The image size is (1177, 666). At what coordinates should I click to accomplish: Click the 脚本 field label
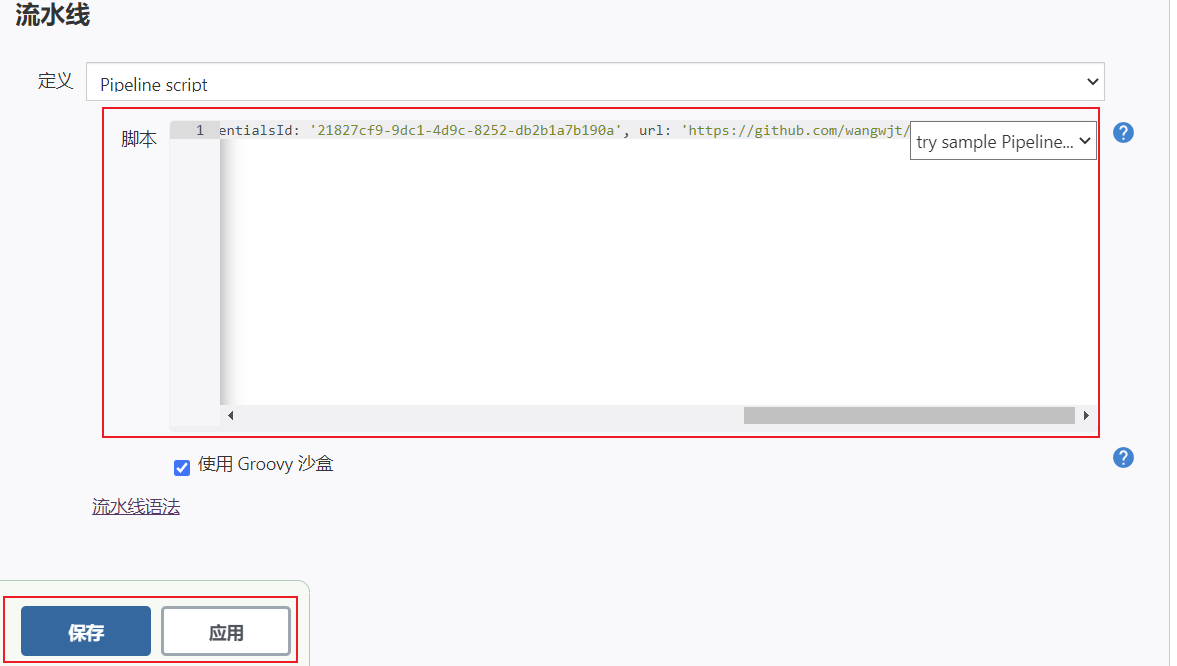[x=139, y=139]
